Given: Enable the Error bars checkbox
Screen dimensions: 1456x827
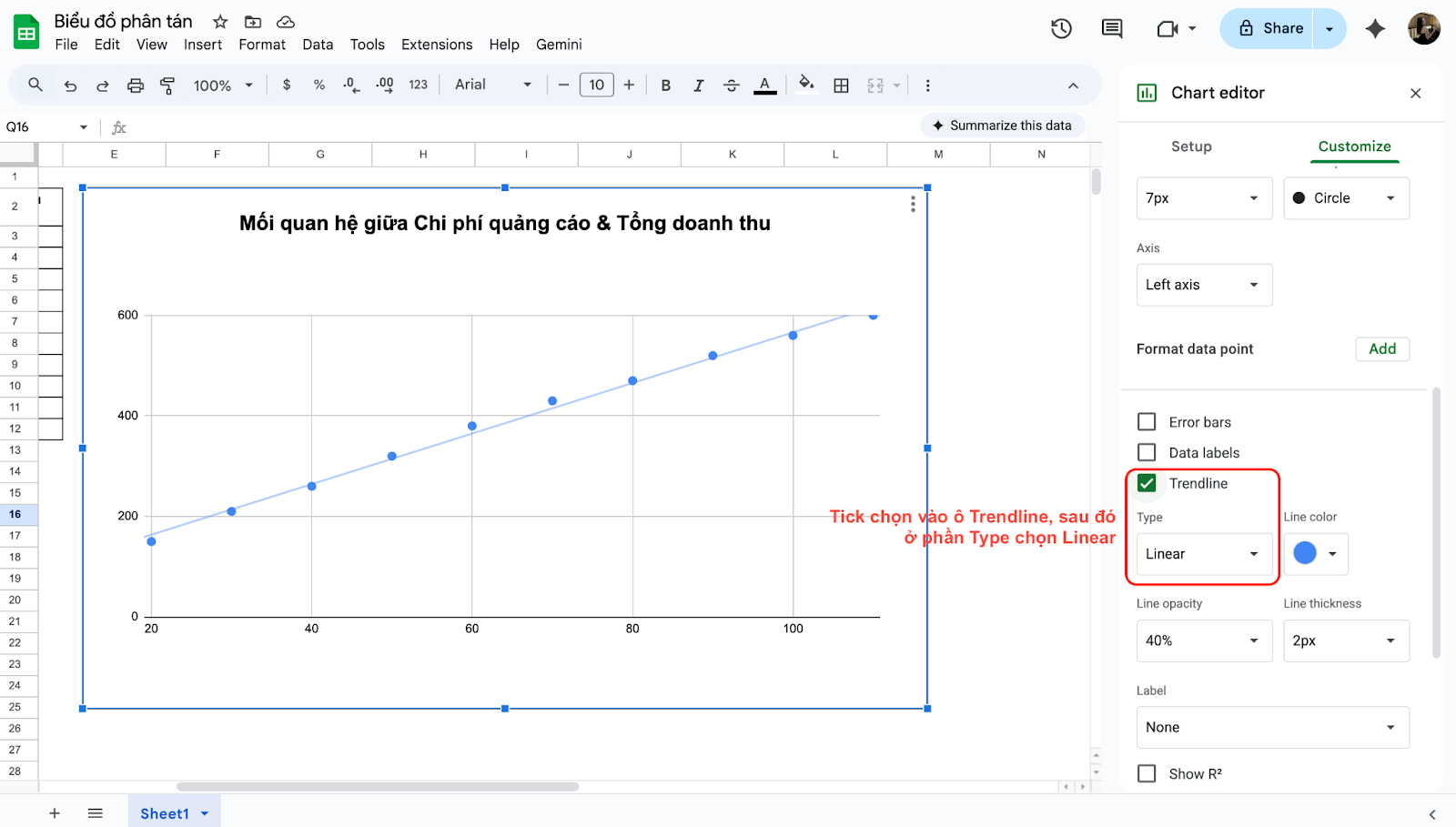Looking at the screenshot, I should tap(1147, 422).
